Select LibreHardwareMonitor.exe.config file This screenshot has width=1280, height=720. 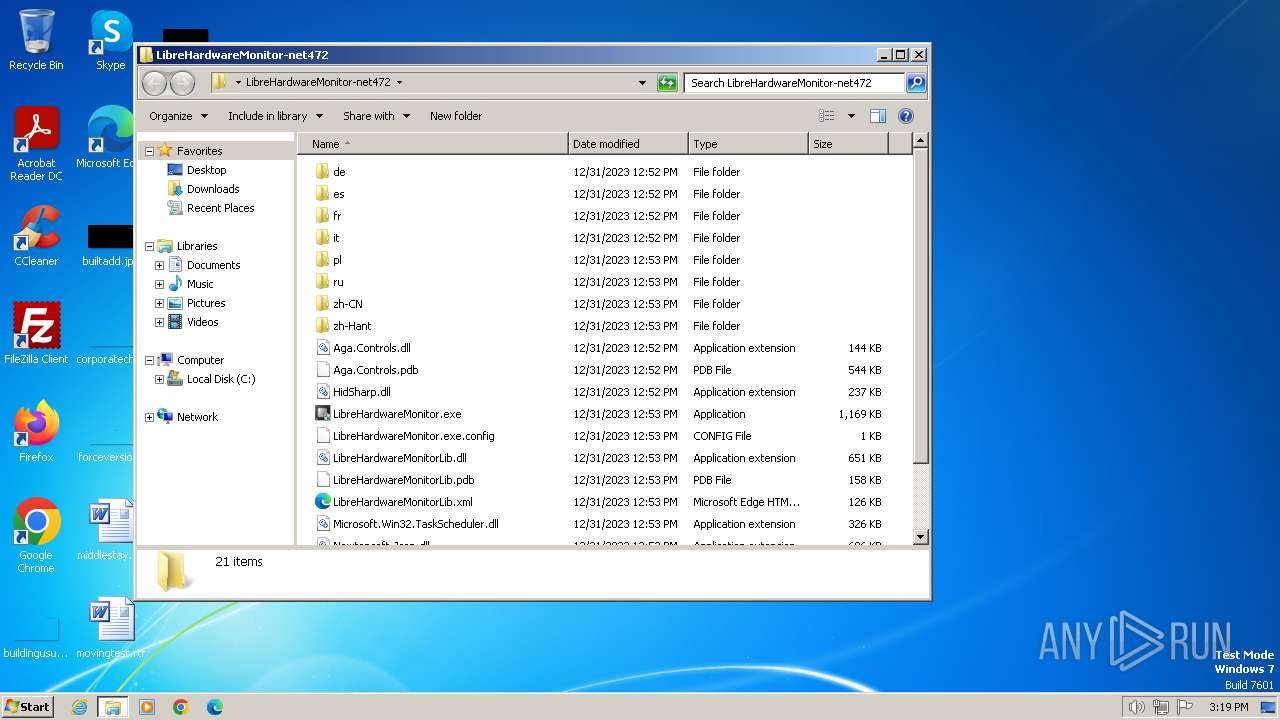[413, 436]
